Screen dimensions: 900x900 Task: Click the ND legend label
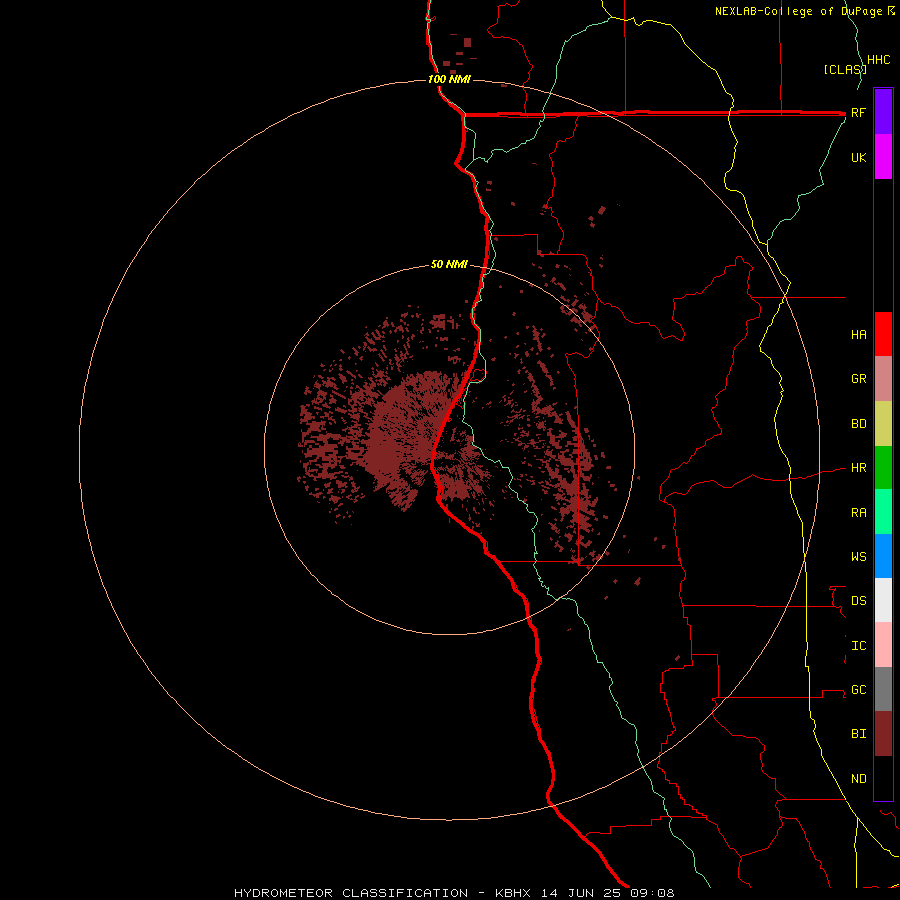859,779
